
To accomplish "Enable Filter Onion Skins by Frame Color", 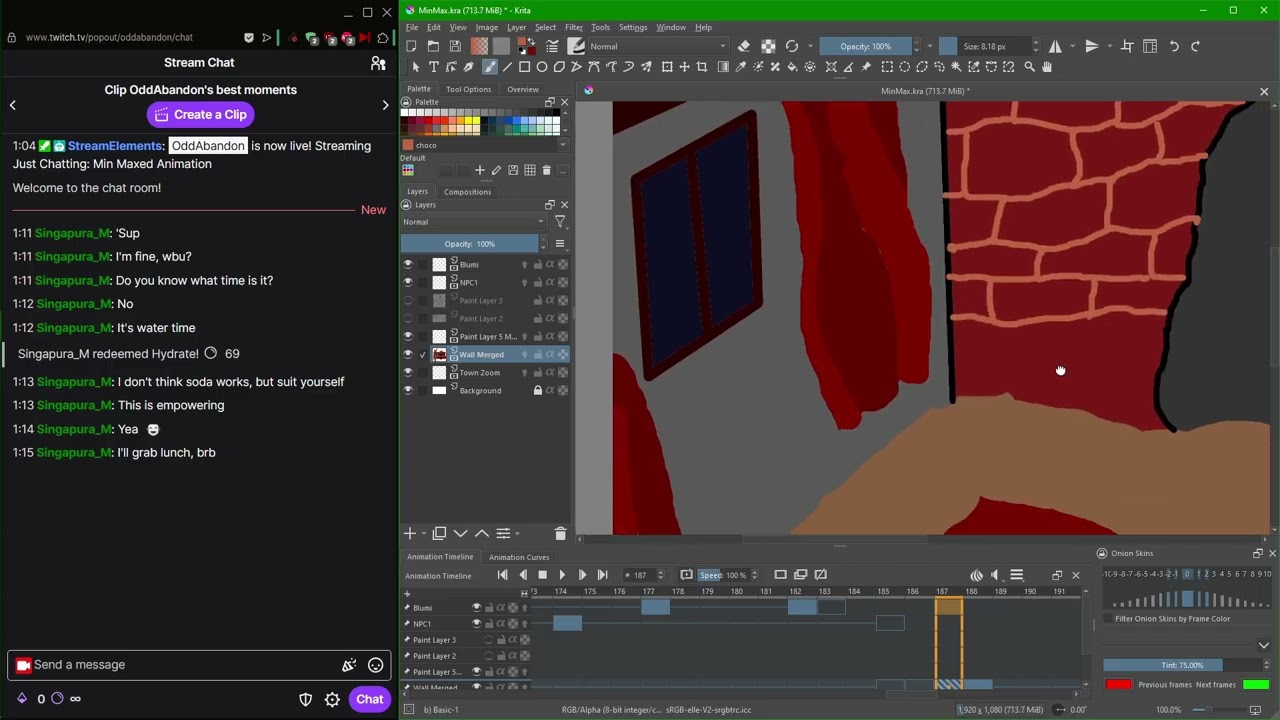I will tap(1108, 619).
